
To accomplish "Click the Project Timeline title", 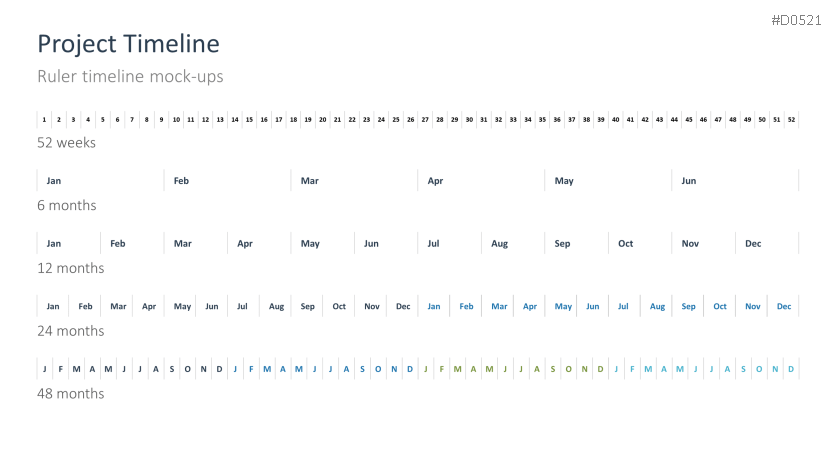I will pyautogui.click(x=128, y=44).
